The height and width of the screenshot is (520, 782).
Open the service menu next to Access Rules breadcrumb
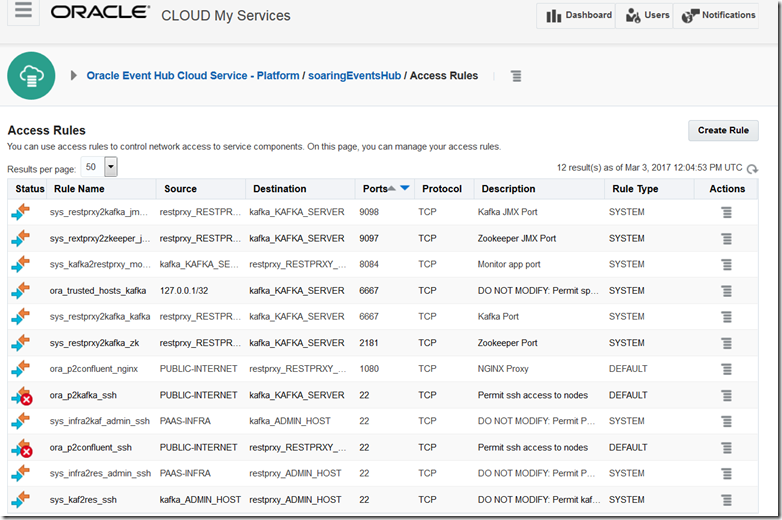tap(516, 76)
